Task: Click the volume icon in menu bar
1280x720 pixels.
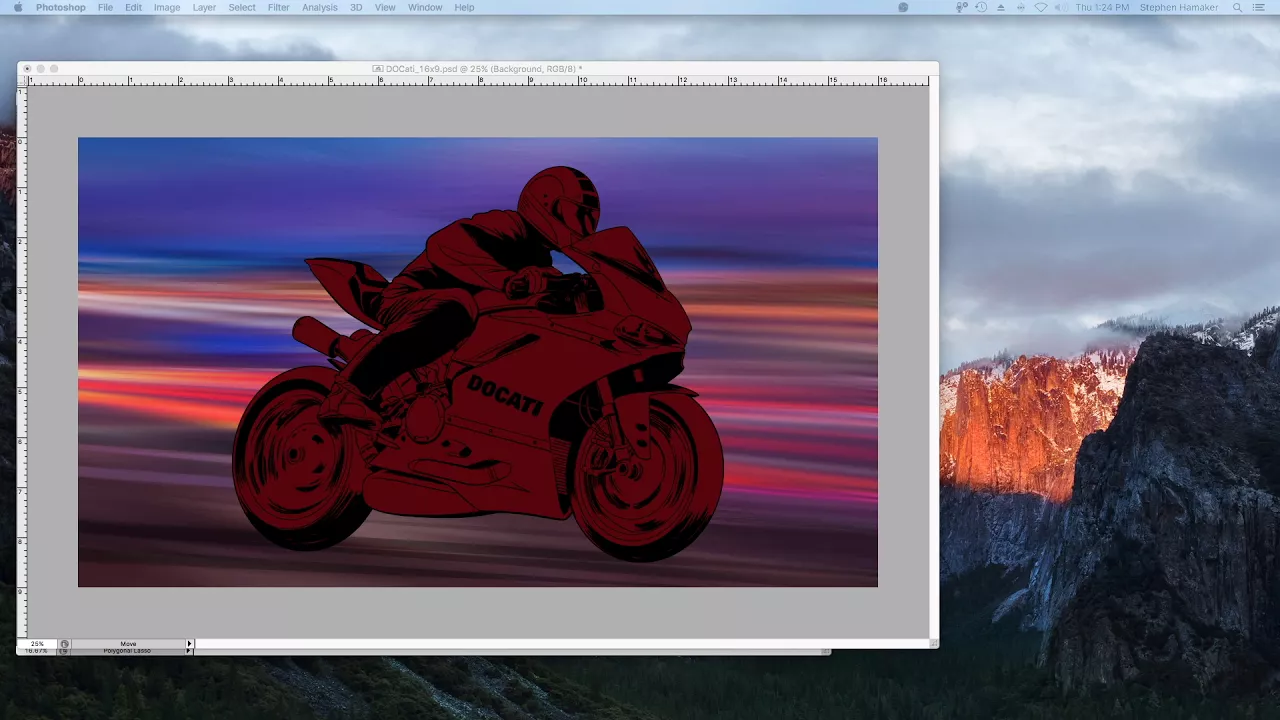Action: [1060, 7]
